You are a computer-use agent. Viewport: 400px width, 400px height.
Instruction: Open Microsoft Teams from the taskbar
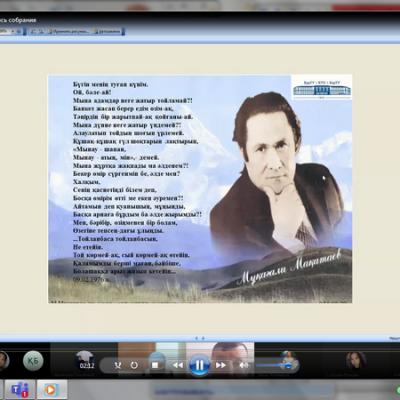pos(19,389)
